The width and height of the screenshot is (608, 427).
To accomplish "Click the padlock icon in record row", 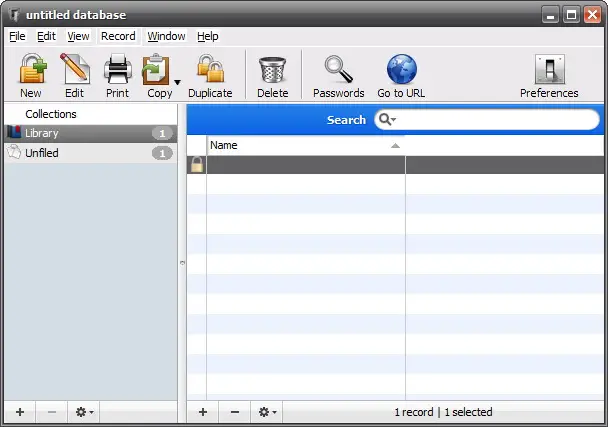I will 197,164.
